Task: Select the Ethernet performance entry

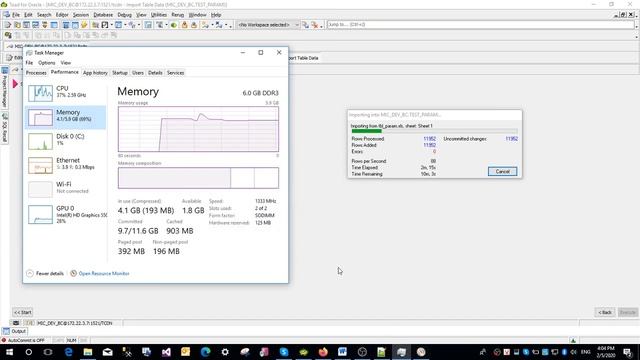Action: point(65,165)
